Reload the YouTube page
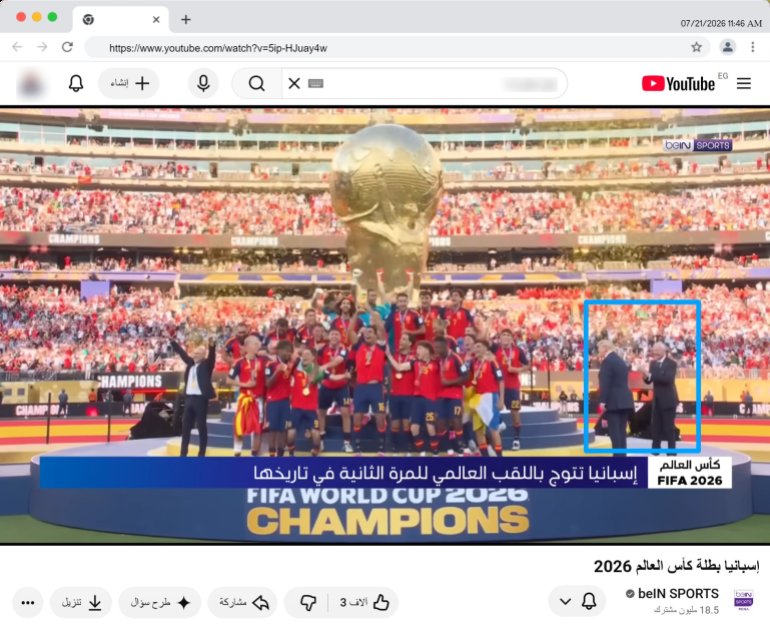770x626 pixels. coord(67,47)
